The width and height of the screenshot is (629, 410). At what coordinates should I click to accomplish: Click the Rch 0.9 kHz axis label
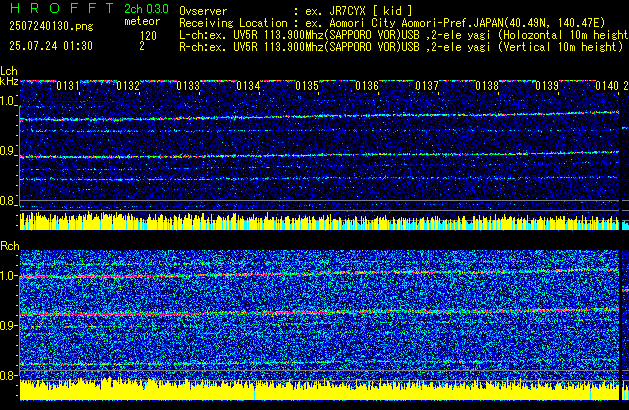point(8,325)
